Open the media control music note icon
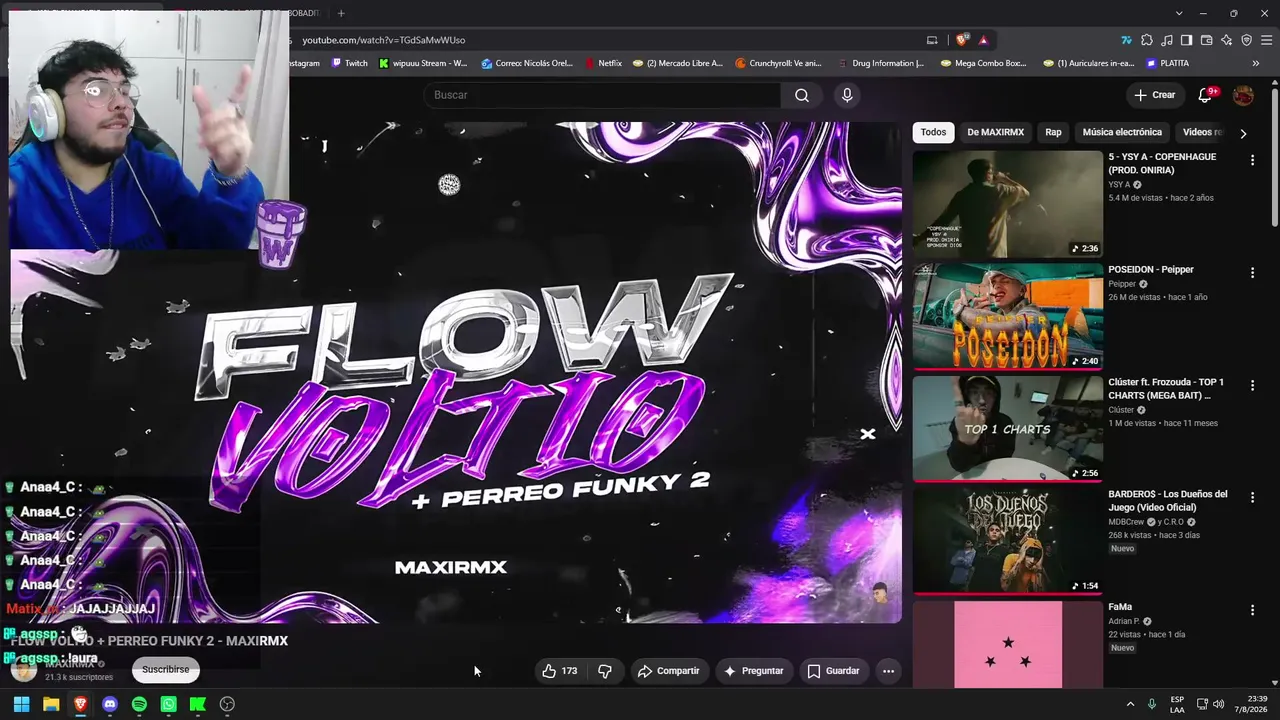1280x720 pixels. coord(1167,40)
